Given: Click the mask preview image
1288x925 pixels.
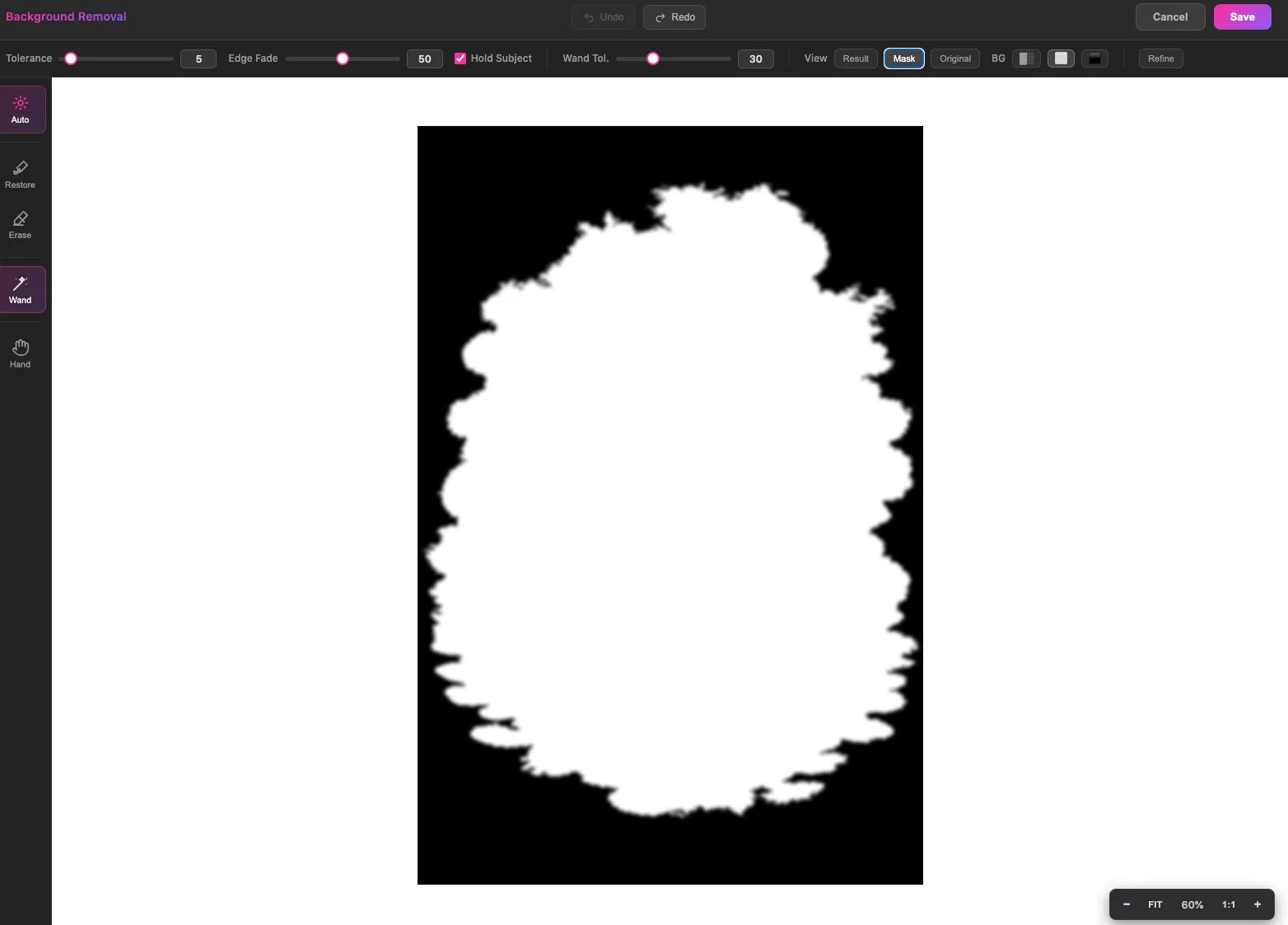Looking at the screenshot, I should (x=670, y=505).
